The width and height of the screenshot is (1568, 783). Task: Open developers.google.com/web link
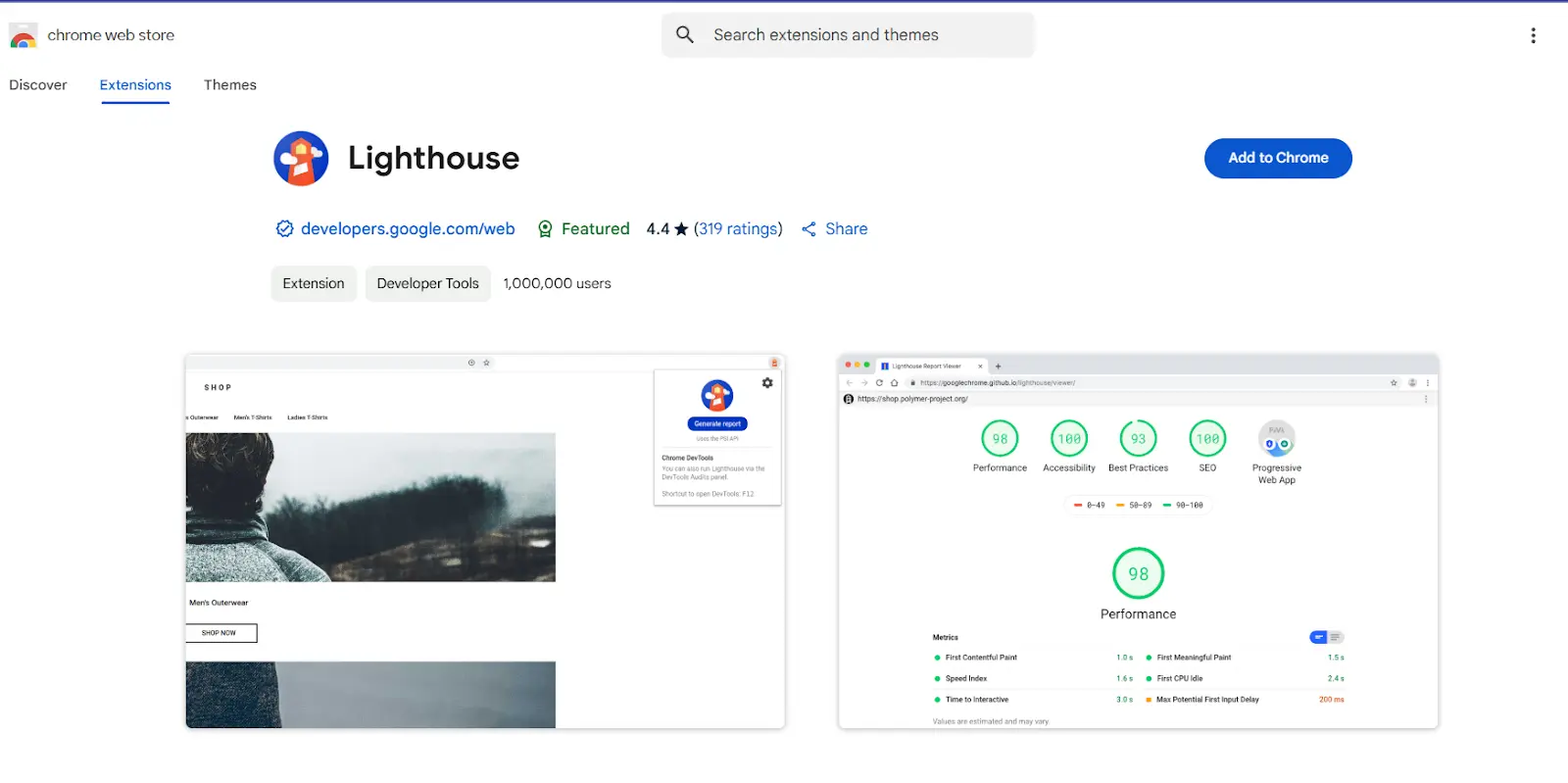(408, 228)
